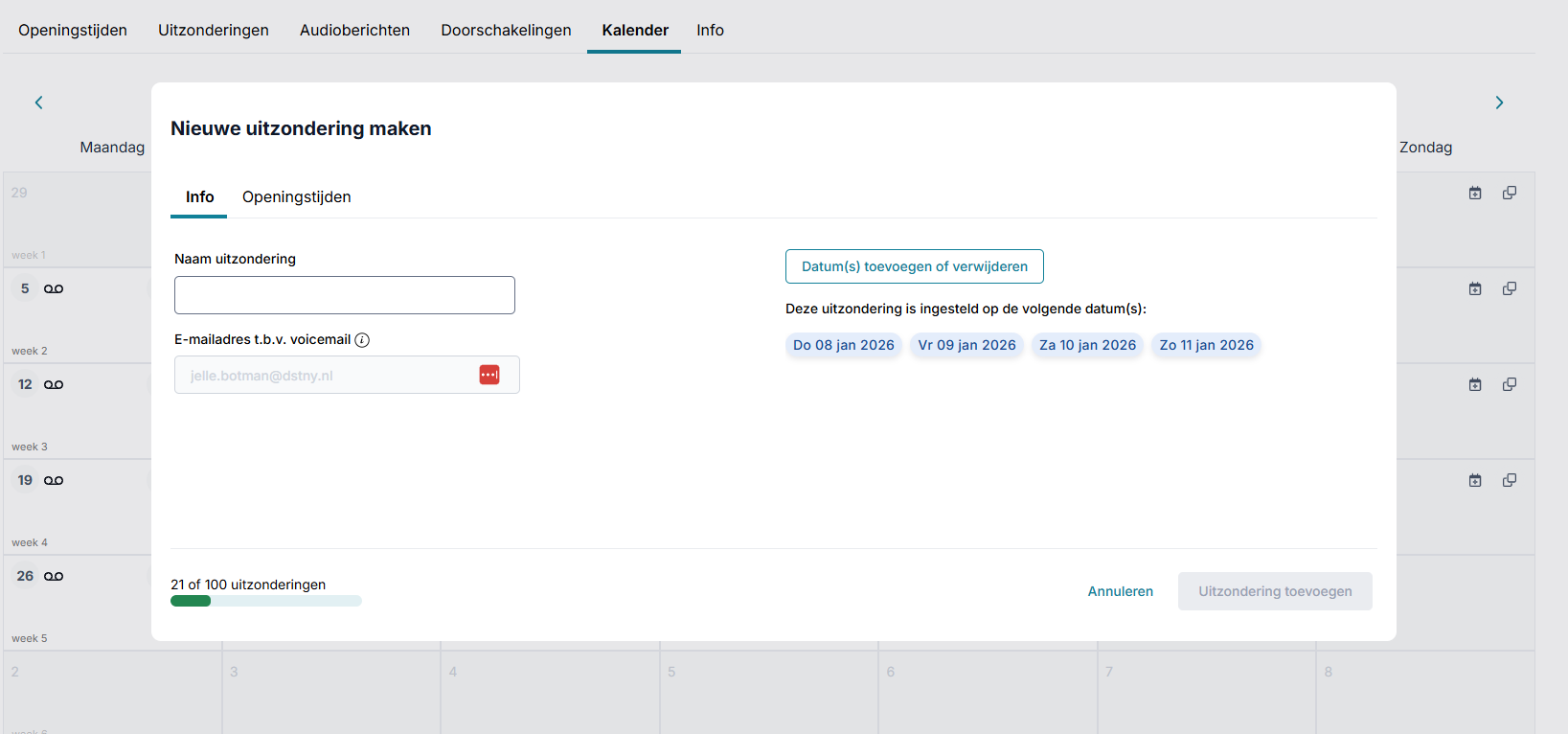1568x734 pixels.
Task: Click the Za 10 jan 2026 date chip
Action: (1088, 345)
